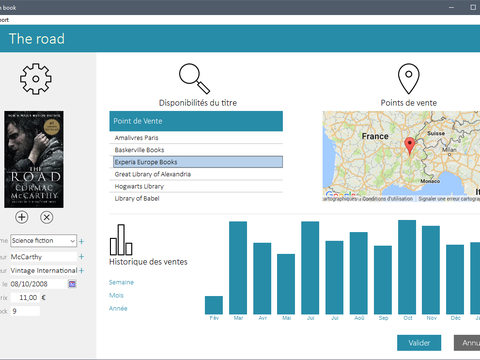
Task: Click the Point de Vente column header
Action: [196, 121]
